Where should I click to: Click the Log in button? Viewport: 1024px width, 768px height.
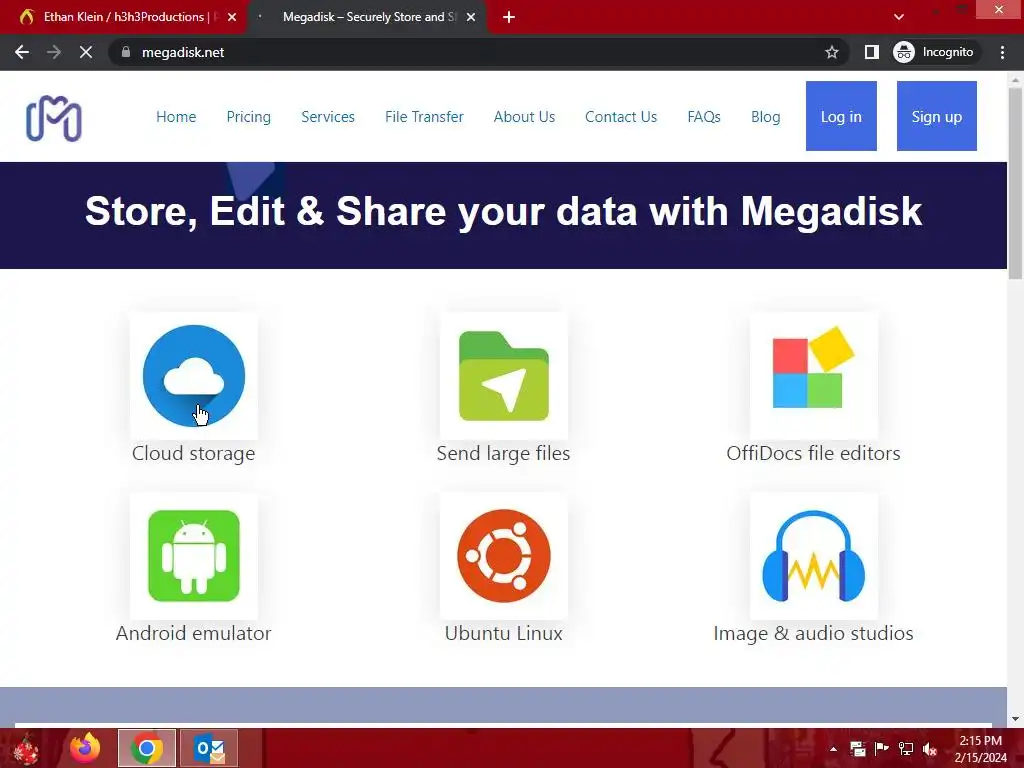click(x=841, y=116)
